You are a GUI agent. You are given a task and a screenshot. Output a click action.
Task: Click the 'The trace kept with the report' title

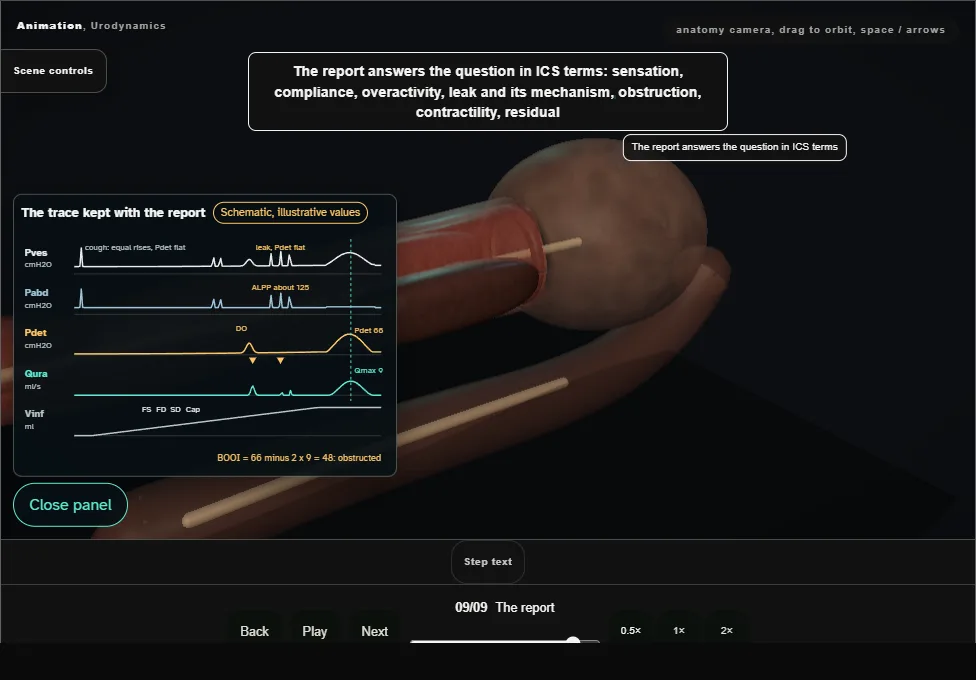coord(113,213)
